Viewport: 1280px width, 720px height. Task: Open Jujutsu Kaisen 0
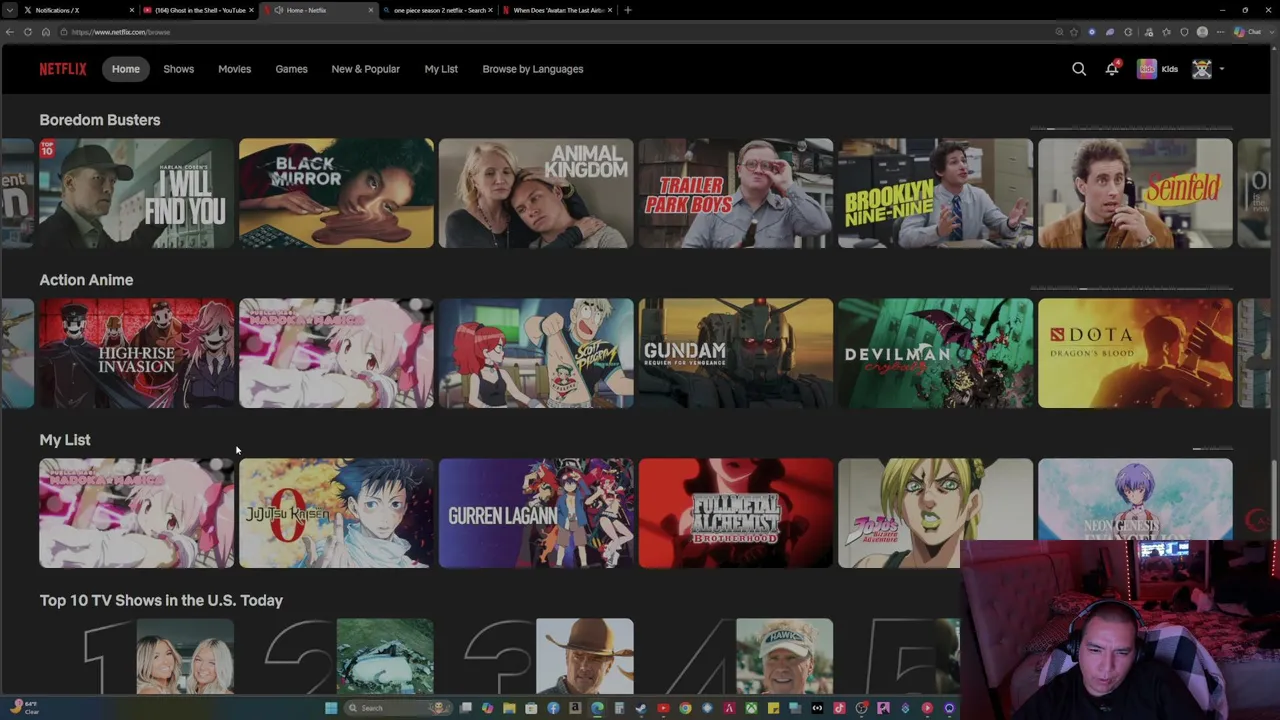click(336, 513)
